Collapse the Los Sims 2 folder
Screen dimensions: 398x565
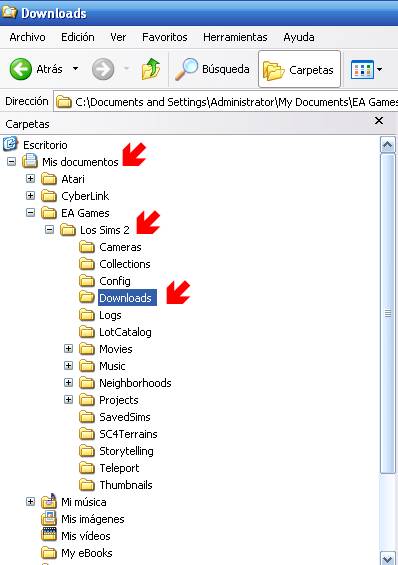coord(49,230)
